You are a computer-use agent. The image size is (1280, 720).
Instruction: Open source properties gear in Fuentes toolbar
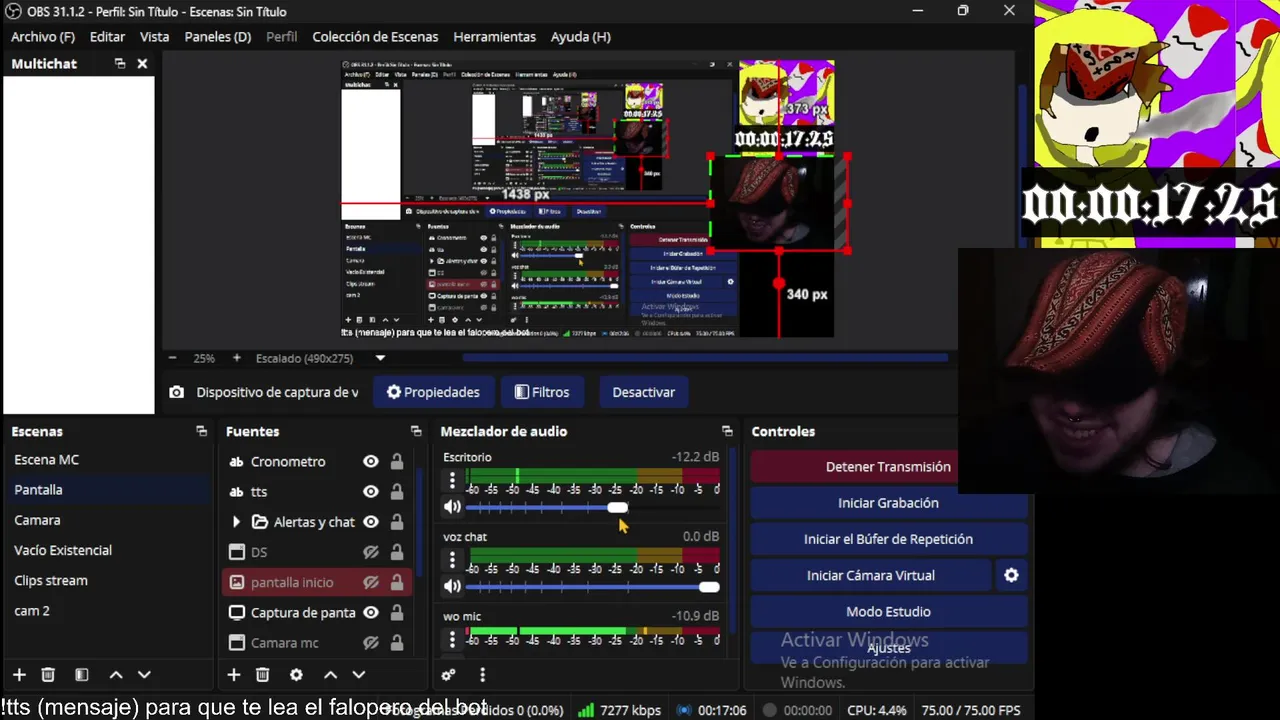pos(296,675)
